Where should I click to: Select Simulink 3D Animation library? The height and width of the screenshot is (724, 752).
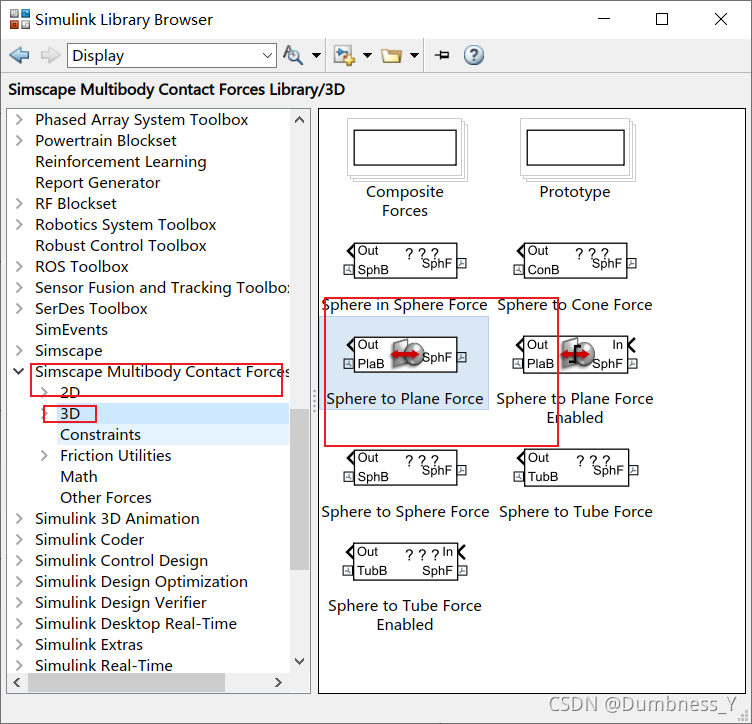[117, 519]
